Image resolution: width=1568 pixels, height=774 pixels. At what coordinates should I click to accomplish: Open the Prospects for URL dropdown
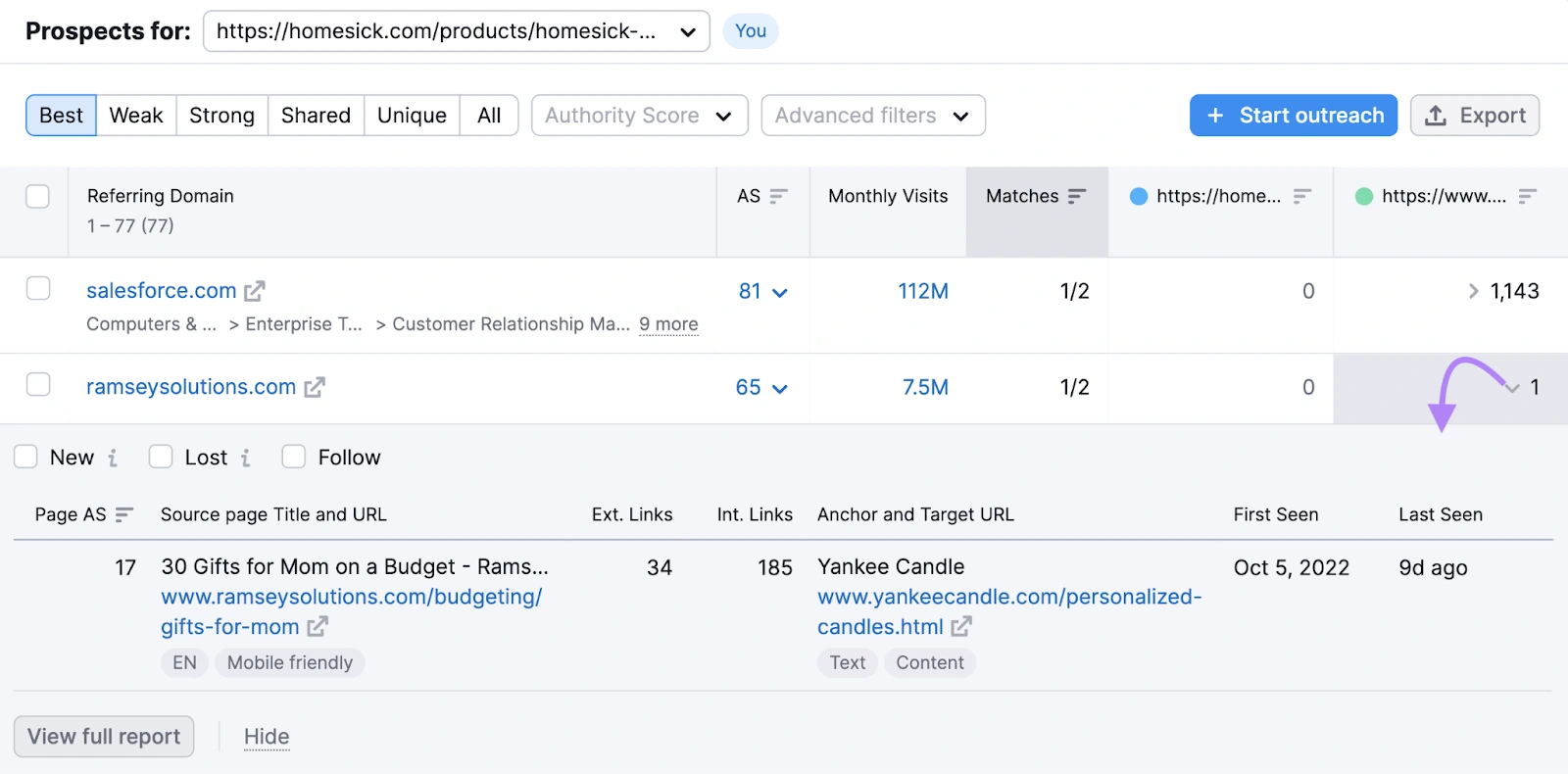pyautogui.click(x=457, y=31)
